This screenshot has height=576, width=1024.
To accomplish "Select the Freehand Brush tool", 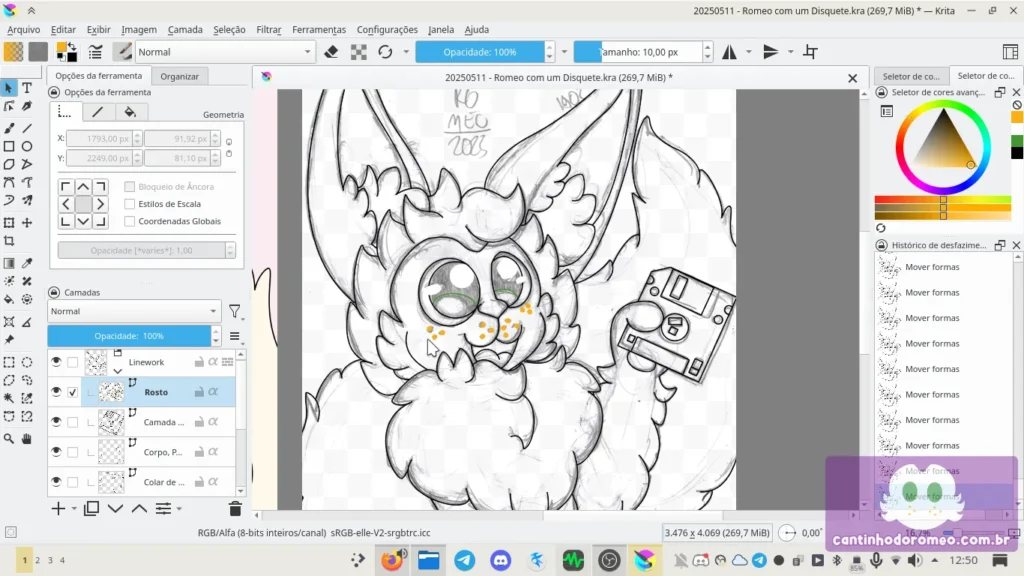I will (9, 129).
